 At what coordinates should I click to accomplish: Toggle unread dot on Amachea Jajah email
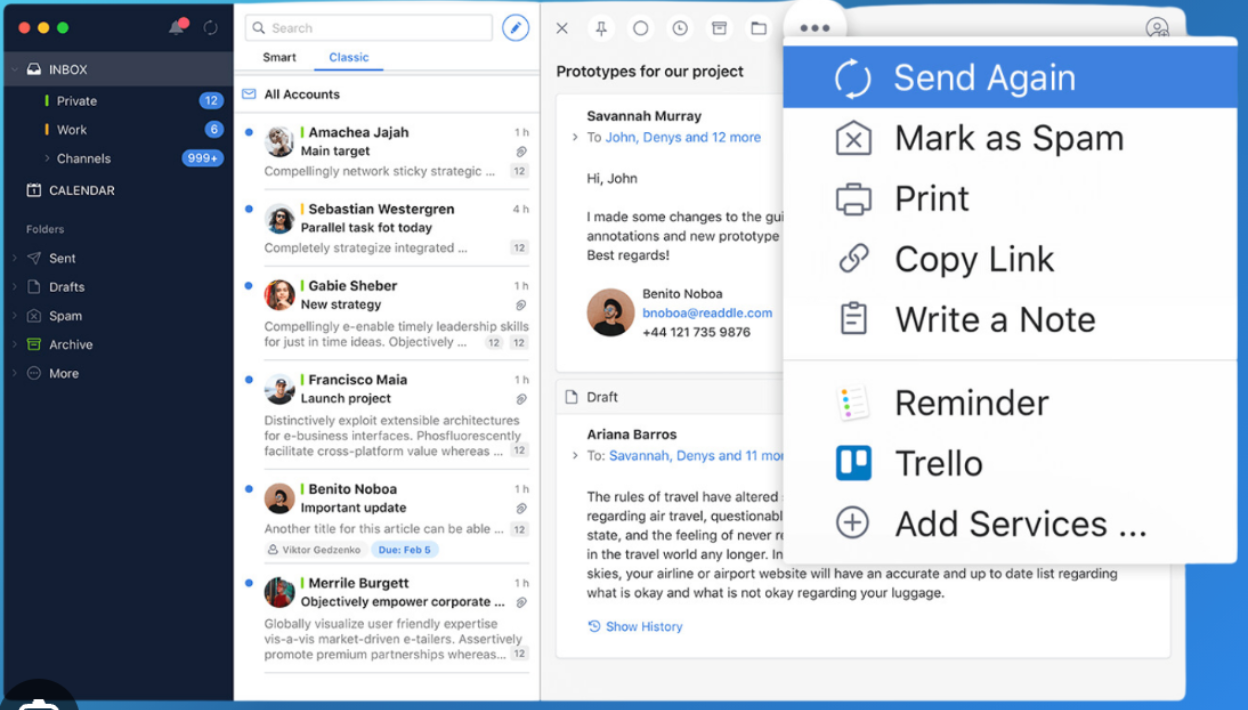(x=249, y=132)
